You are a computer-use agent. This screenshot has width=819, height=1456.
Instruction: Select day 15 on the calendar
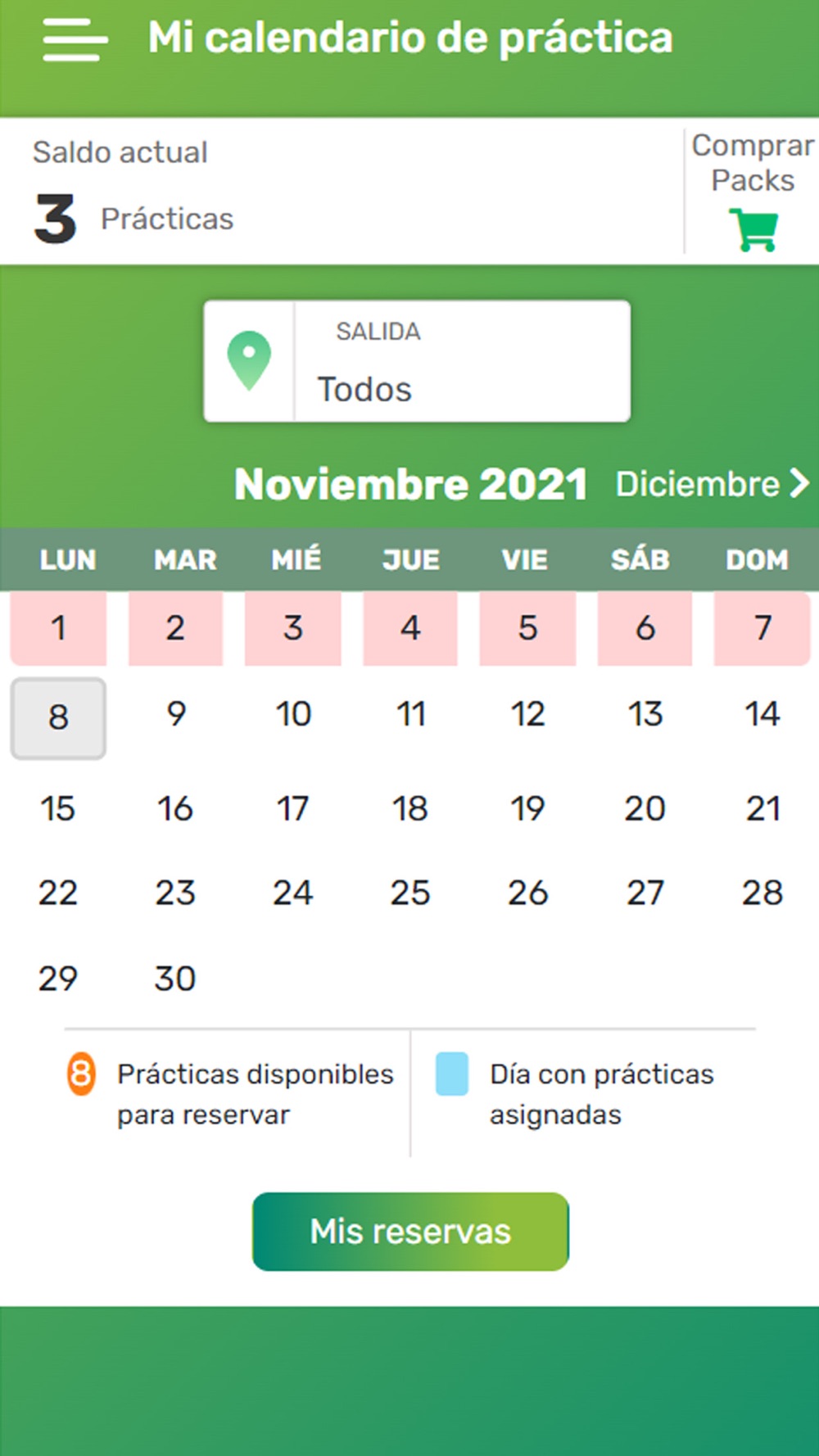(58, 809)
